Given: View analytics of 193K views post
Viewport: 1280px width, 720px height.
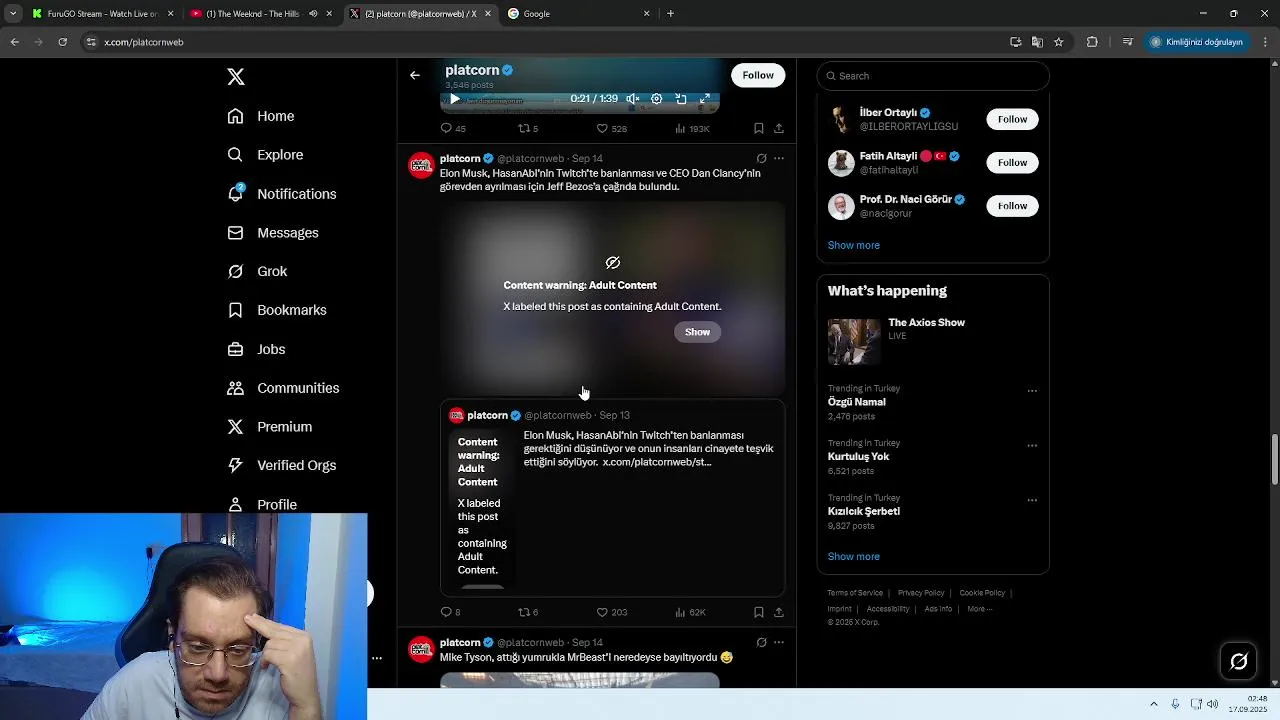Looking at the screenshot, I should (692, 128).
